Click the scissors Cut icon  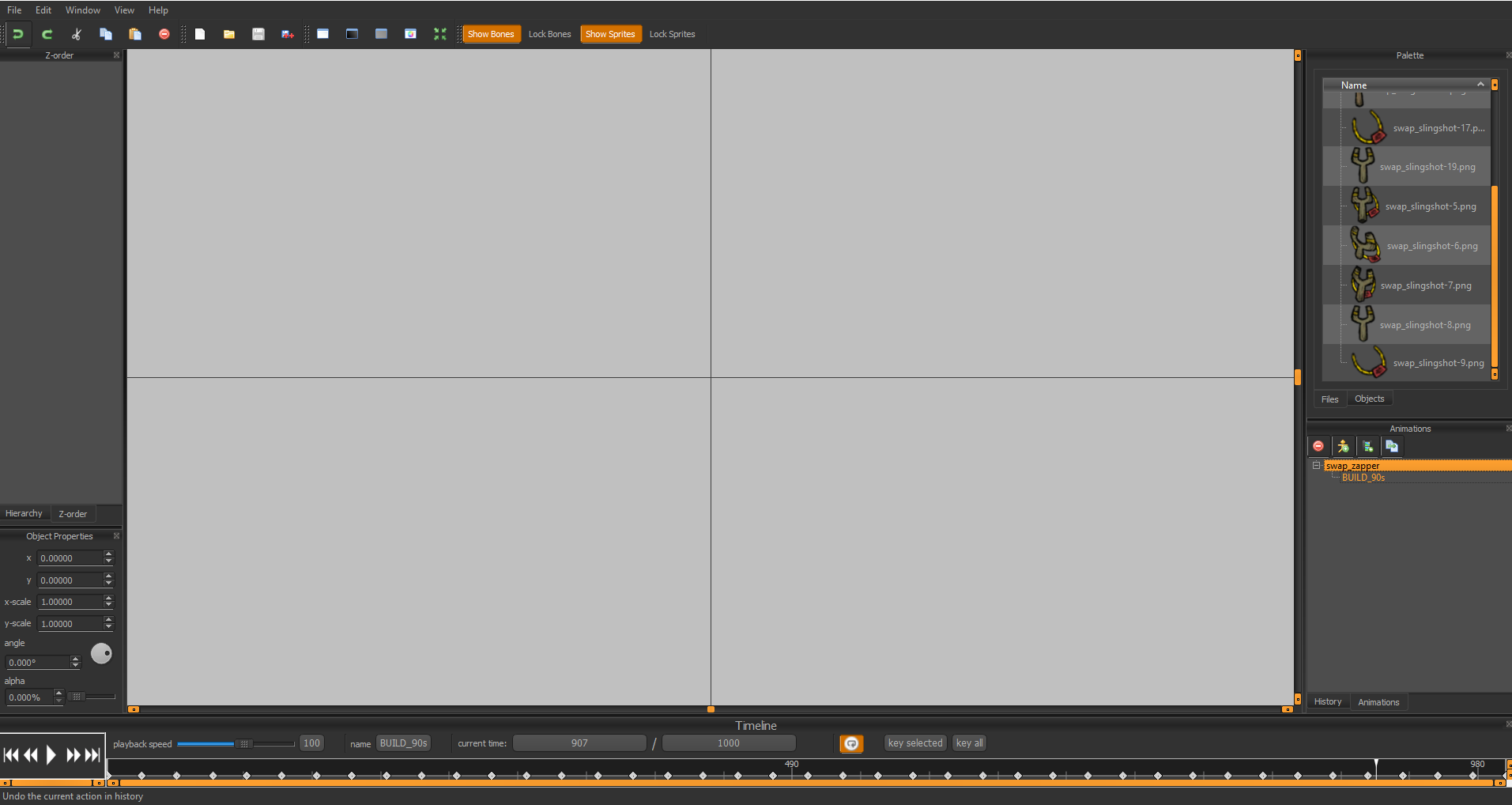pos(77,34)
